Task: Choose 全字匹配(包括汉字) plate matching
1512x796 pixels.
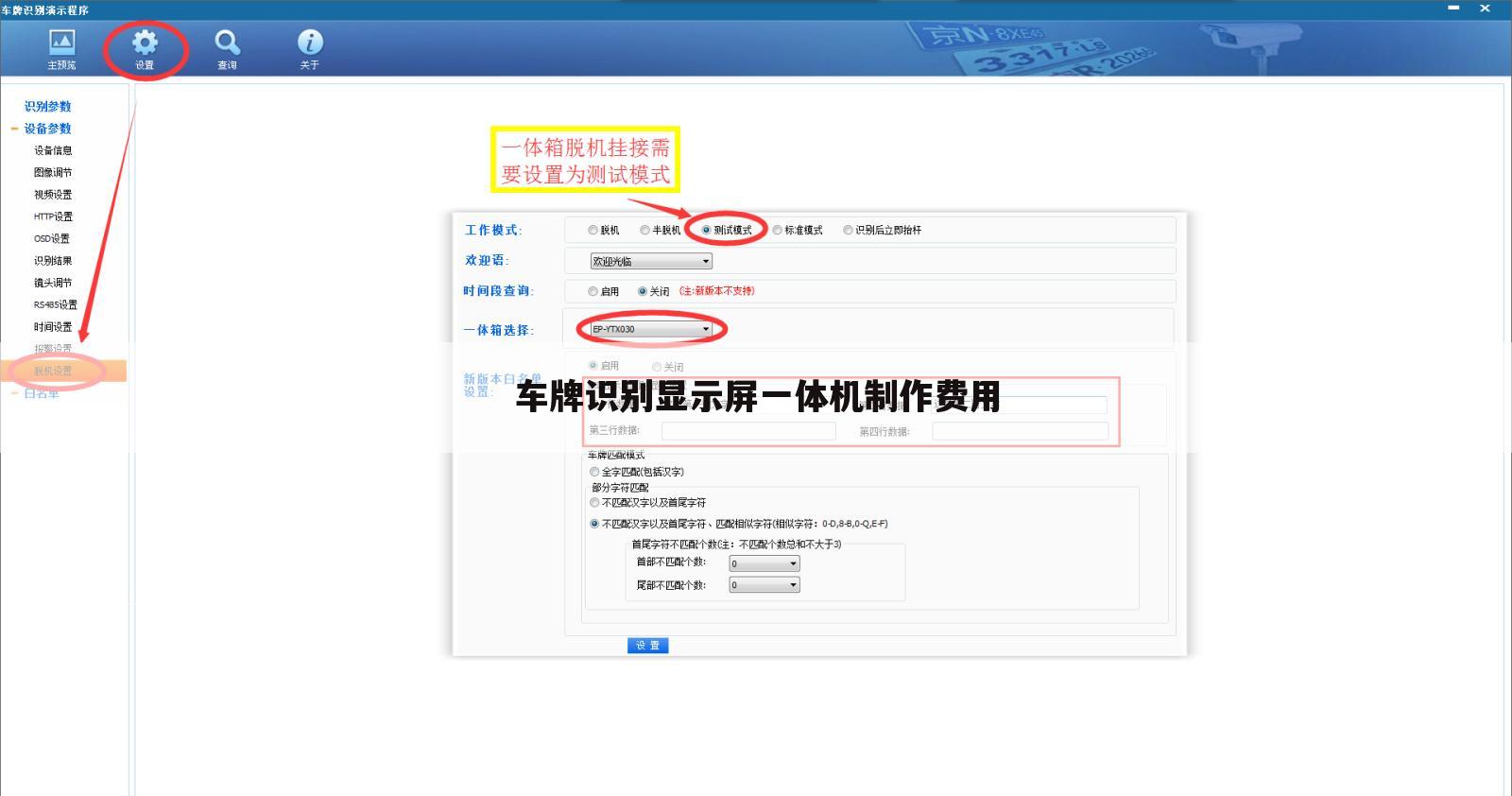Action: 594,472
